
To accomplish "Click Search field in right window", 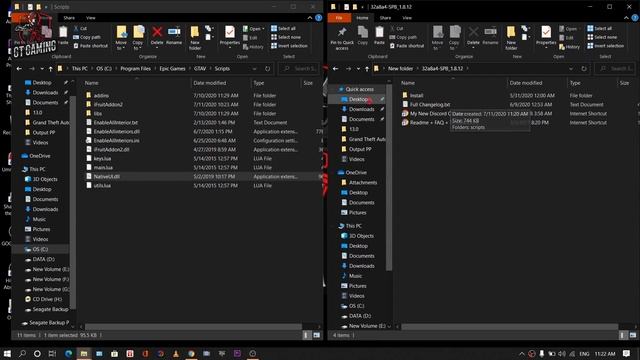I will point(616,69).
